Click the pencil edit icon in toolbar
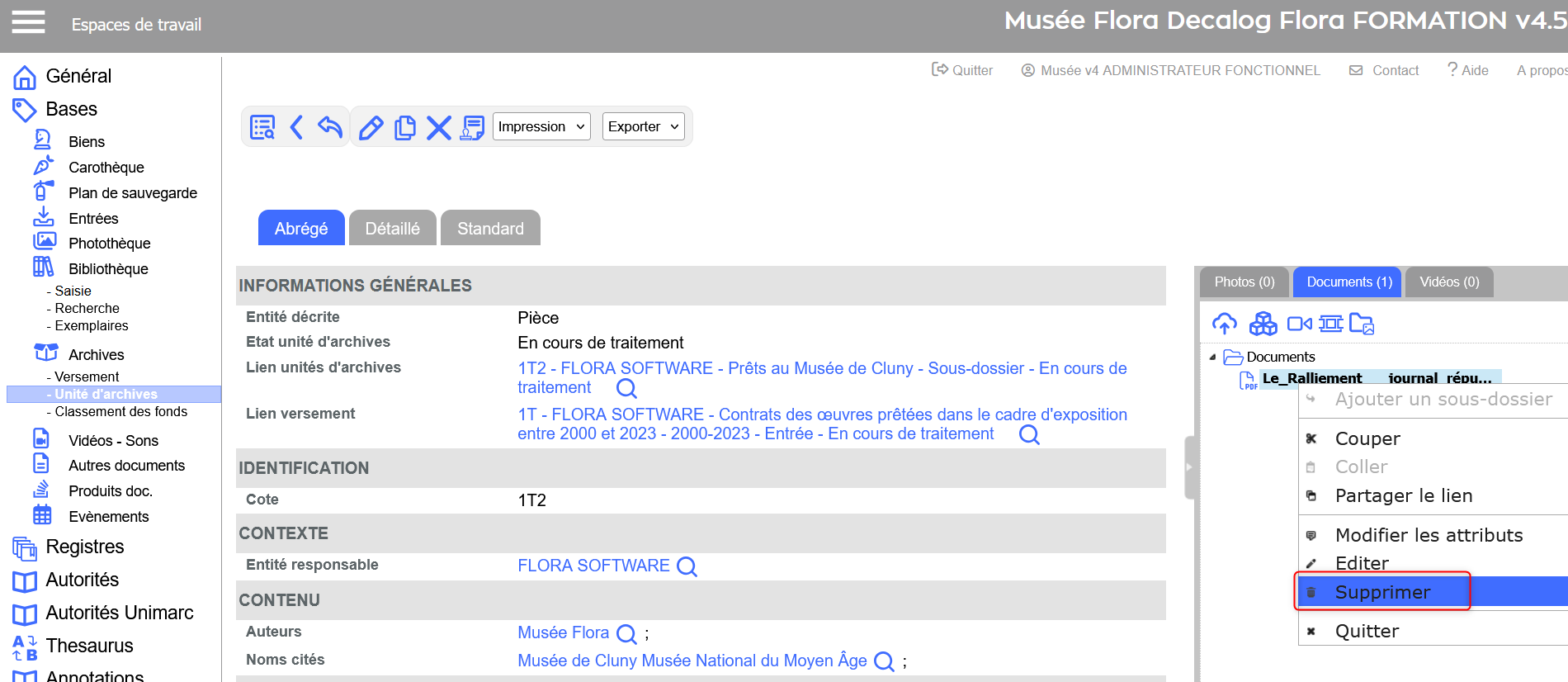 coord(371,127)
